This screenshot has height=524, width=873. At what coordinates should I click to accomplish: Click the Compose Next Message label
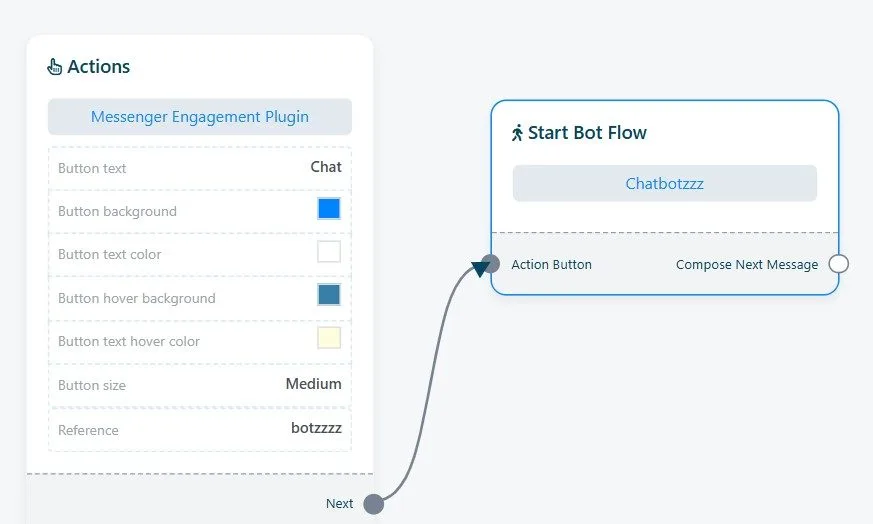click(747, 265)
